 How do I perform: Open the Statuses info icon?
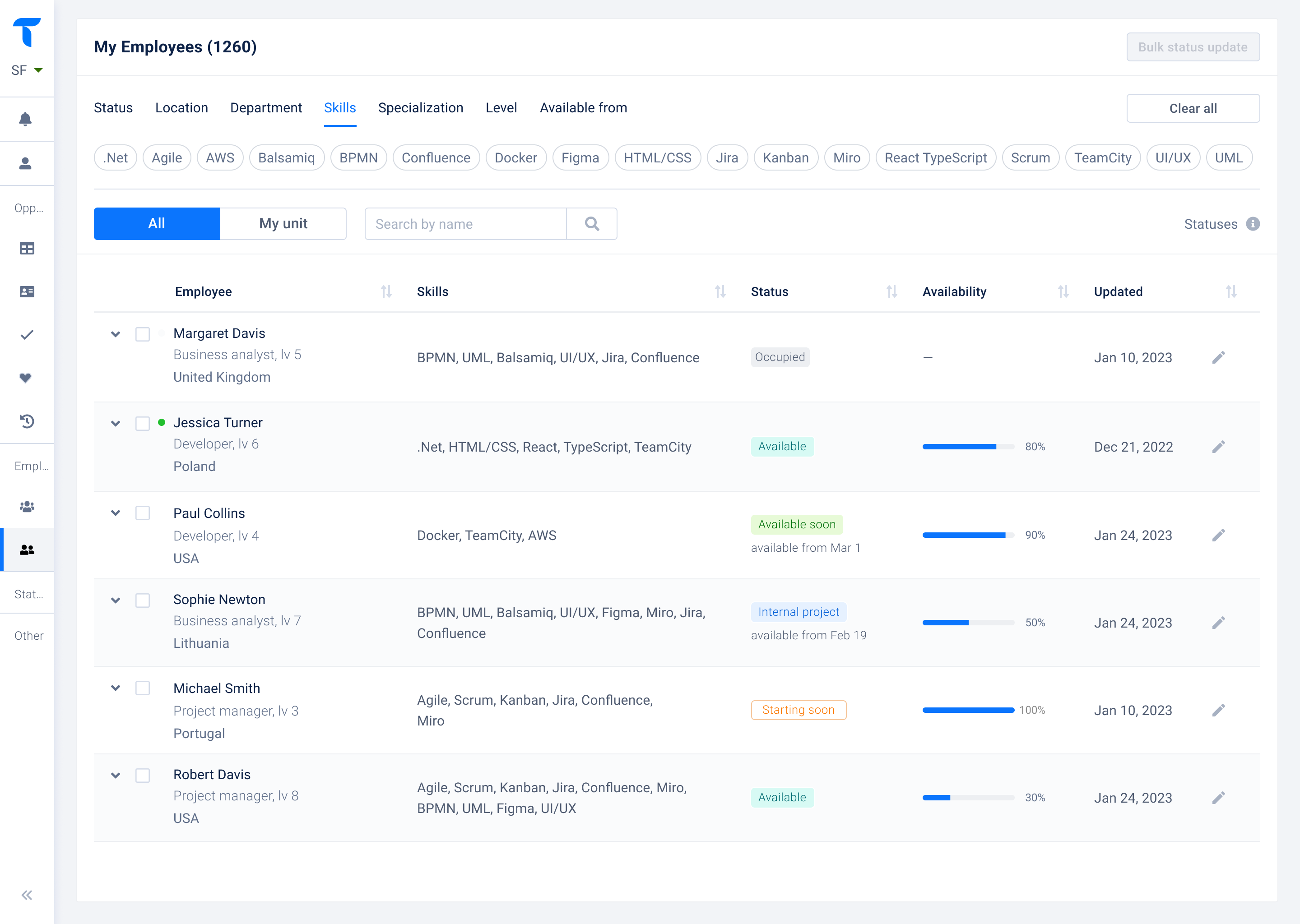click(1252, 224)
